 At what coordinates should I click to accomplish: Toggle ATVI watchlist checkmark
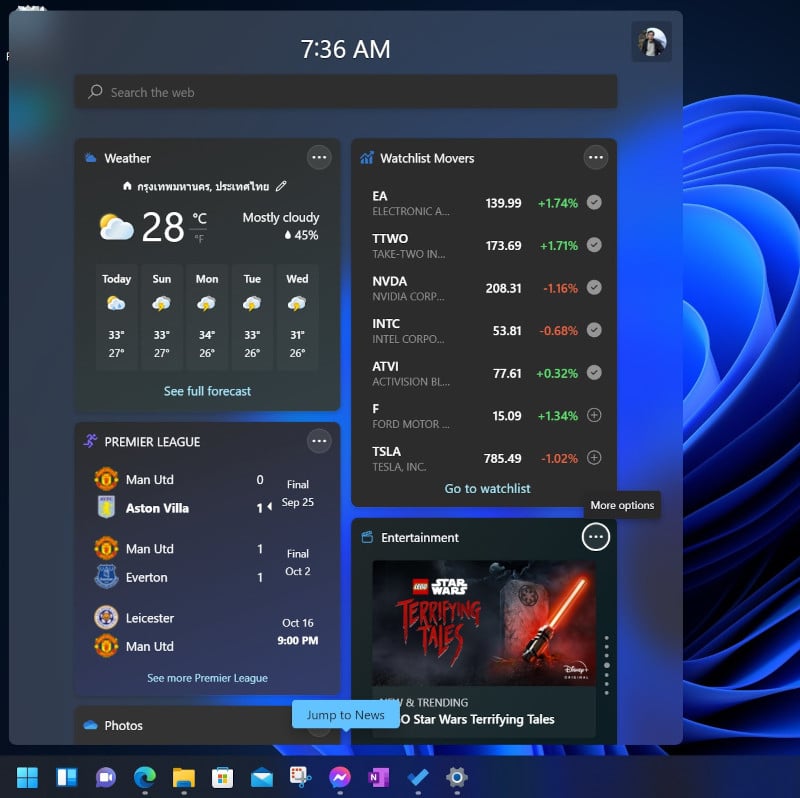(594, 372)
